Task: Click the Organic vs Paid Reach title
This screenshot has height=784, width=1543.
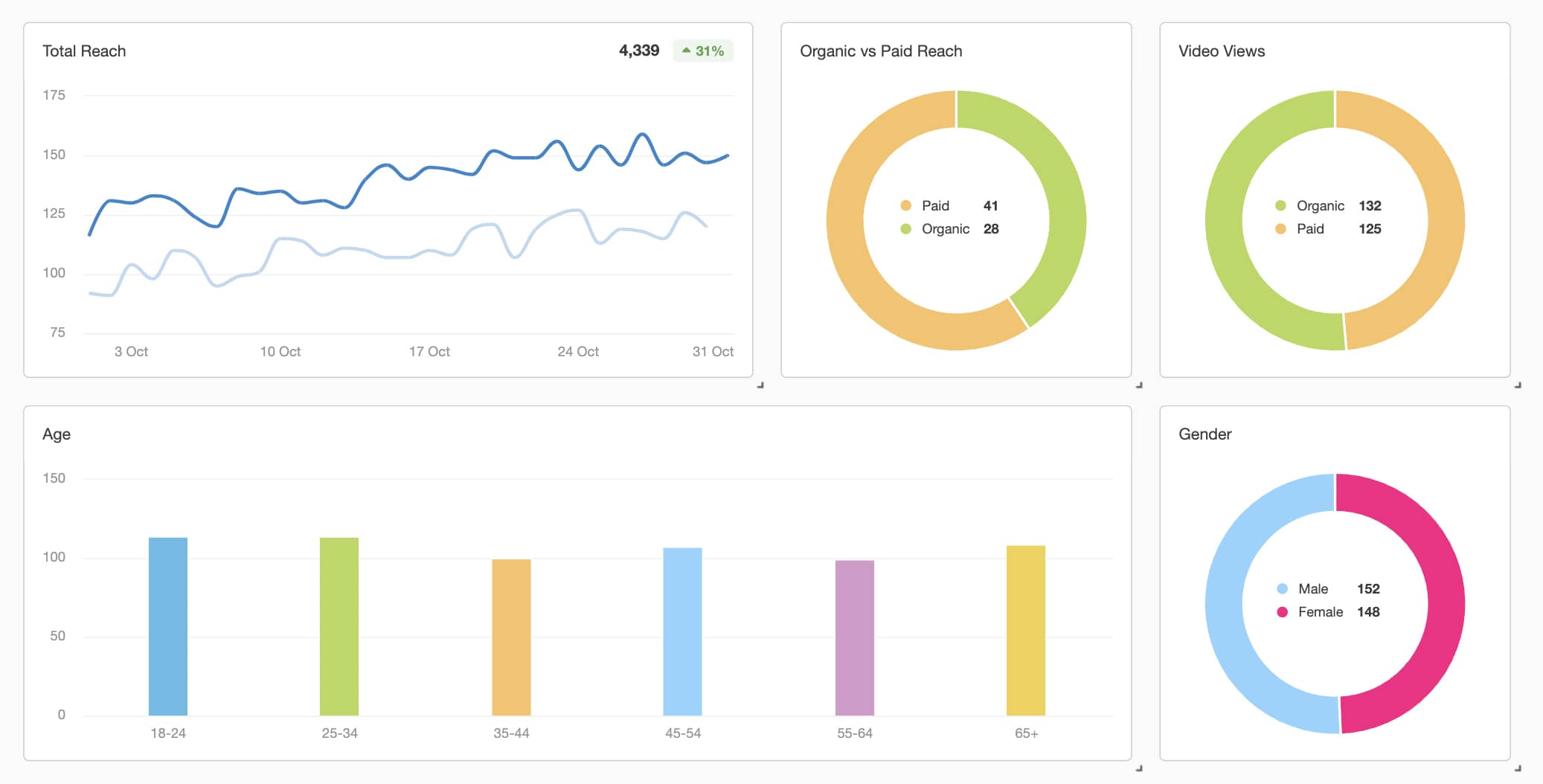Action: pyautogui.click(x=881, y=51)
